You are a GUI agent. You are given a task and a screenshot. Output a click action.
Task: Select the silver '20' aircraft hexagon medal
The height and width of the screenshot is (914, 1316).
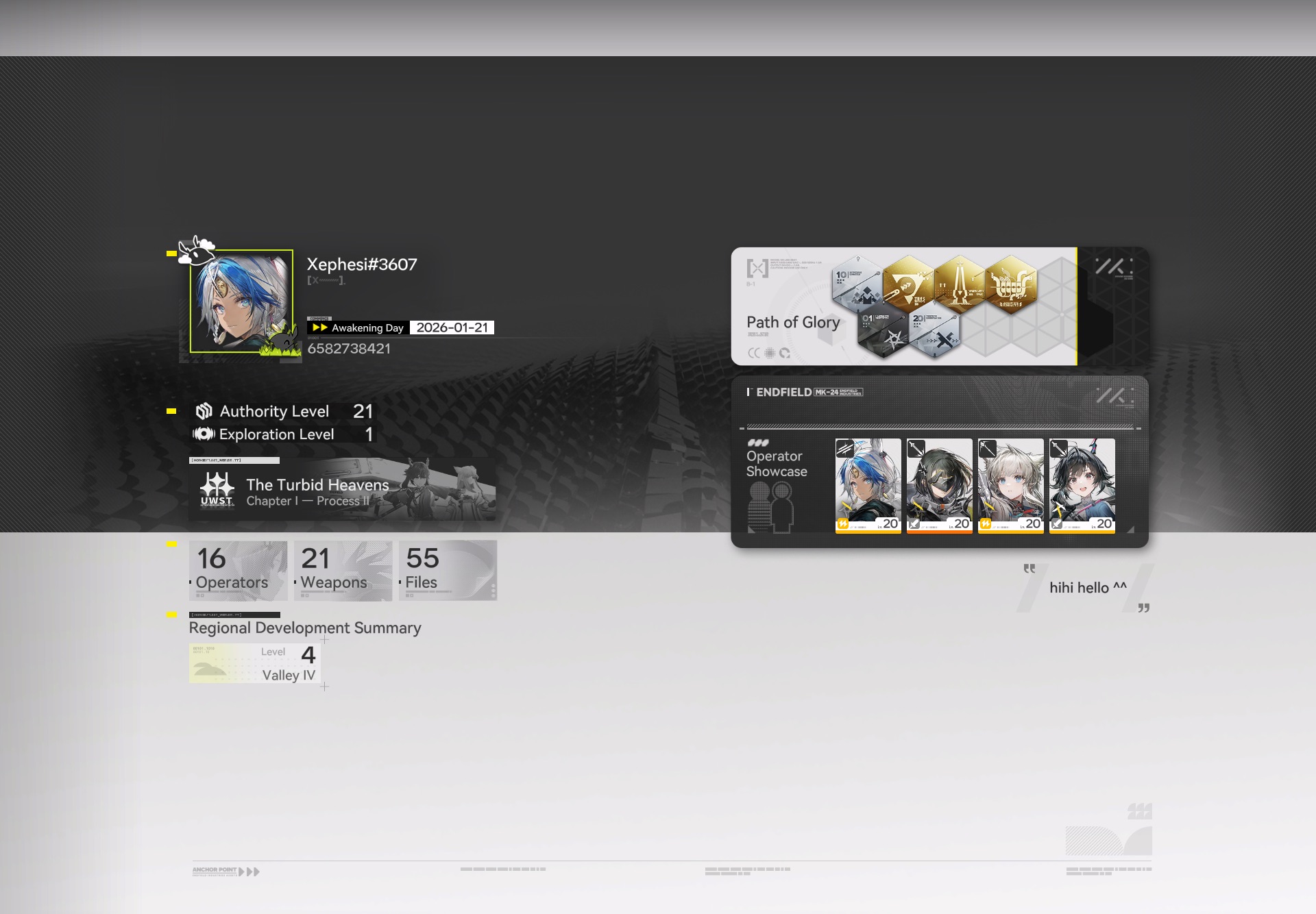pos(934,332)
